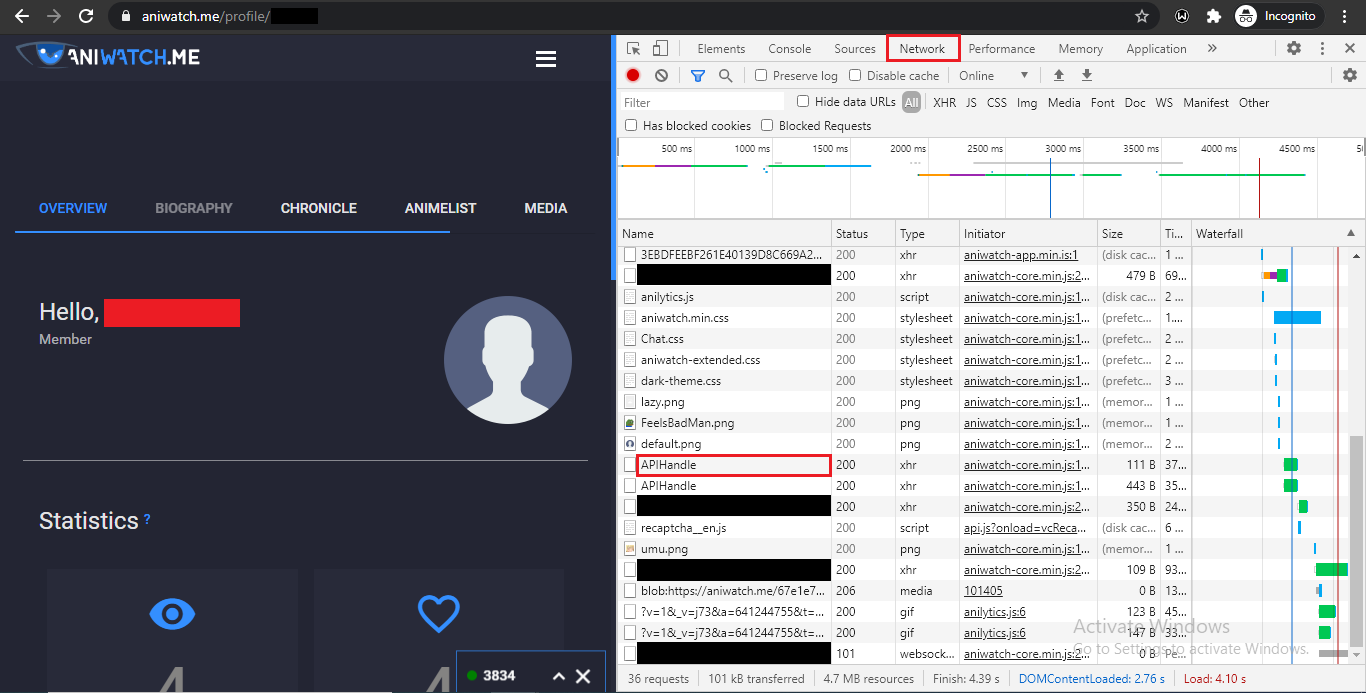Enable the Preserve log checkbox
This screenshot has height=693, width=1366.
pos(761,75)
